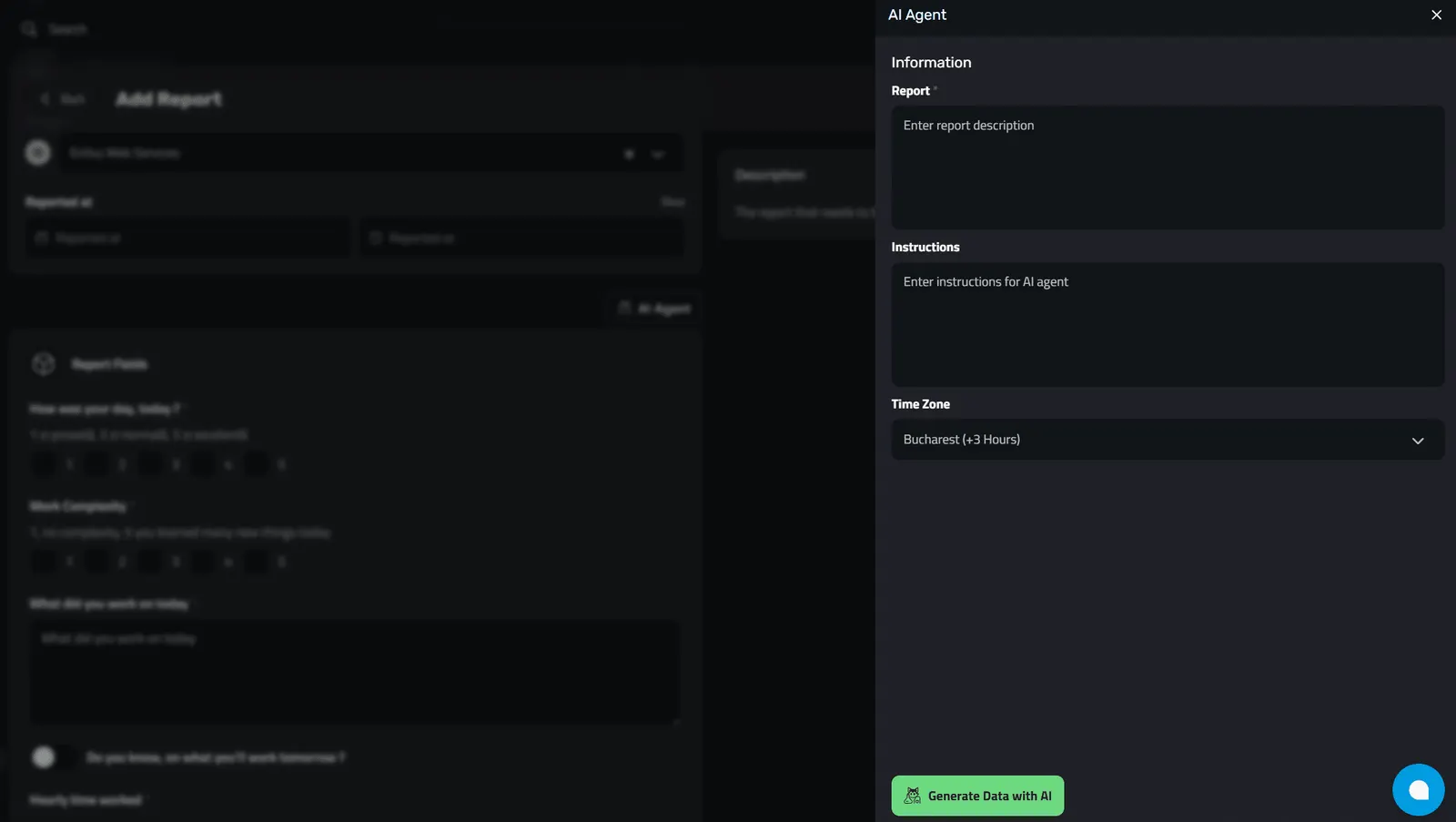
Task: Click the Instructions for AI agent field
Action: pos(1168,325)
